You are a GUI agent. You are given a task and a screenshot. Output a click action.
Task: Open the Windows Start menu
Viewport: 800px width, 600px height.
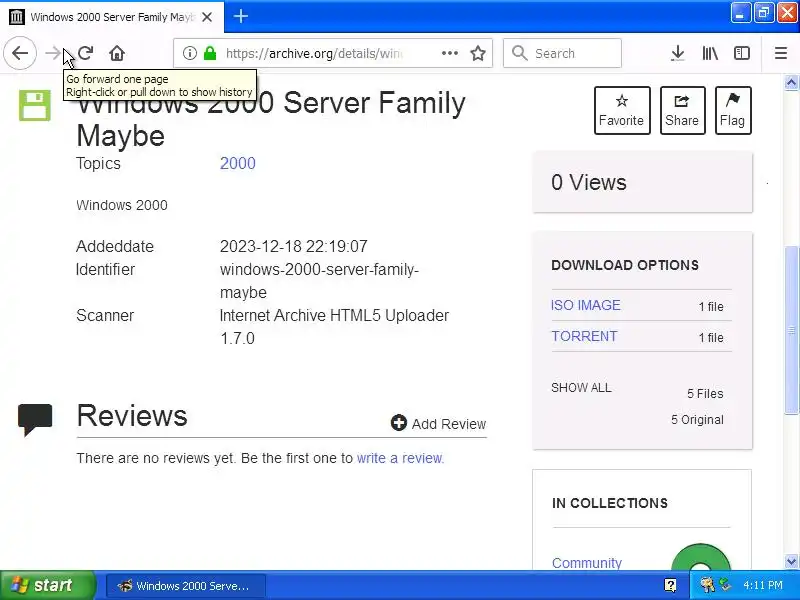coord(48,585)
